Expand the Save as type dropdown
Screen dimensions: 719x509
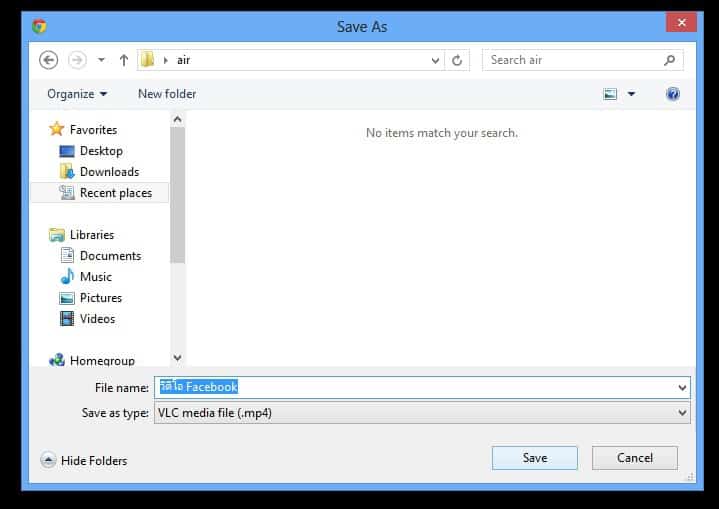682,412
